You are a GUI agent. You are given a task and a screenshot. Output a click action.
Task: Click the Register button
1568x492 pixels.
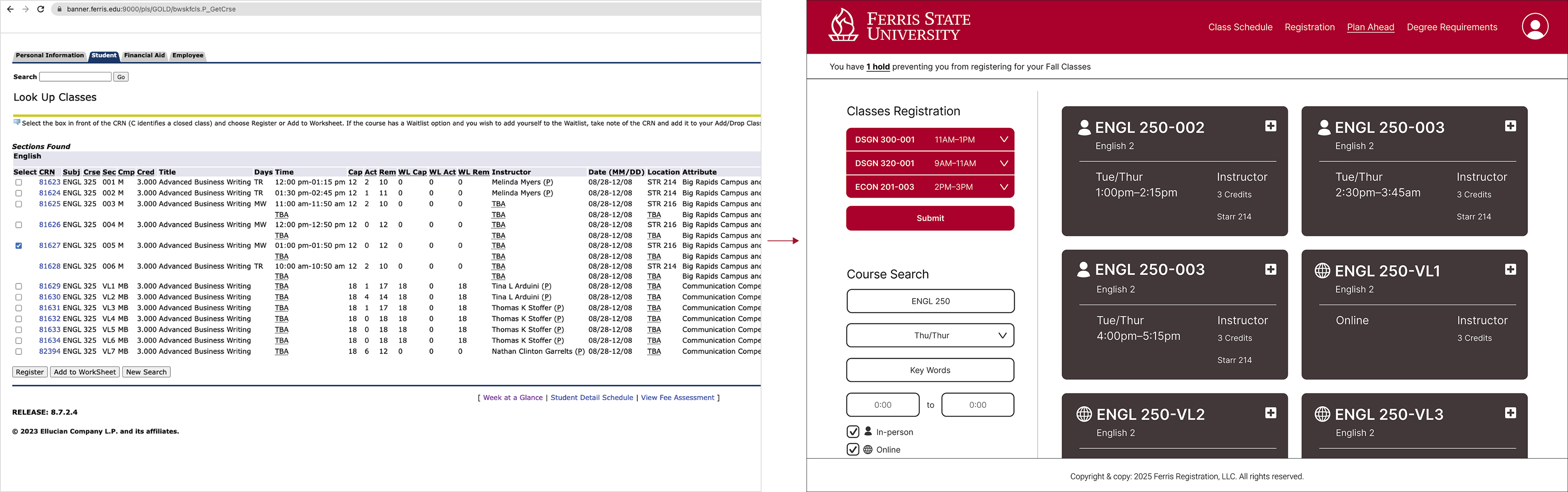[x=30, y=372]
